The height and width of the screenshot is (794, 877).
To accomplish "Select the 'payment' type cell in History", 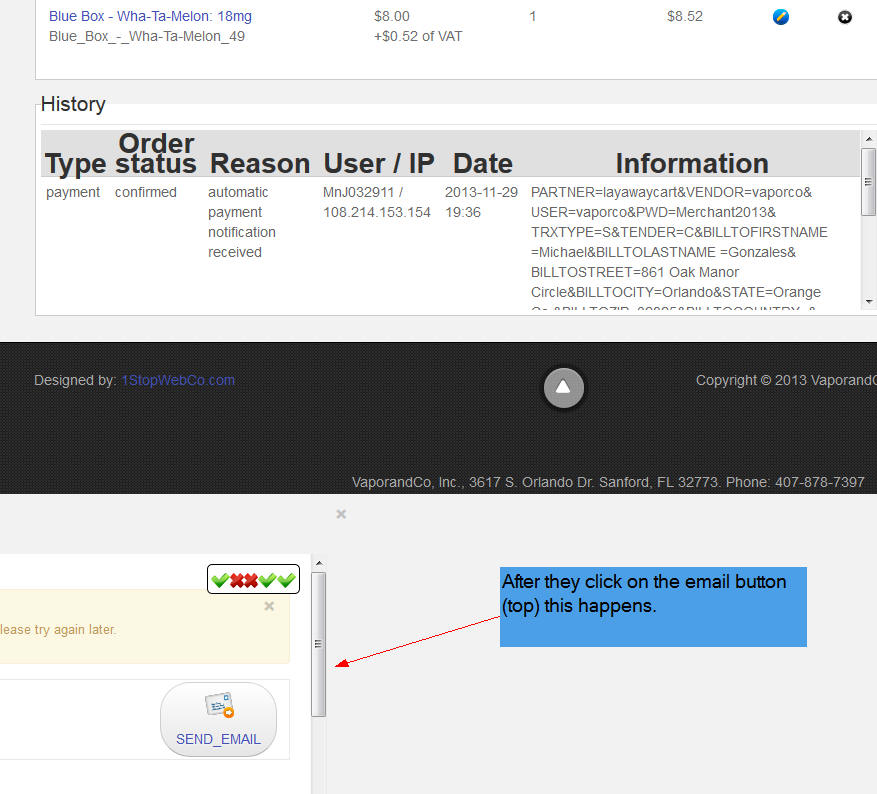I will click(x=73, y=192).
